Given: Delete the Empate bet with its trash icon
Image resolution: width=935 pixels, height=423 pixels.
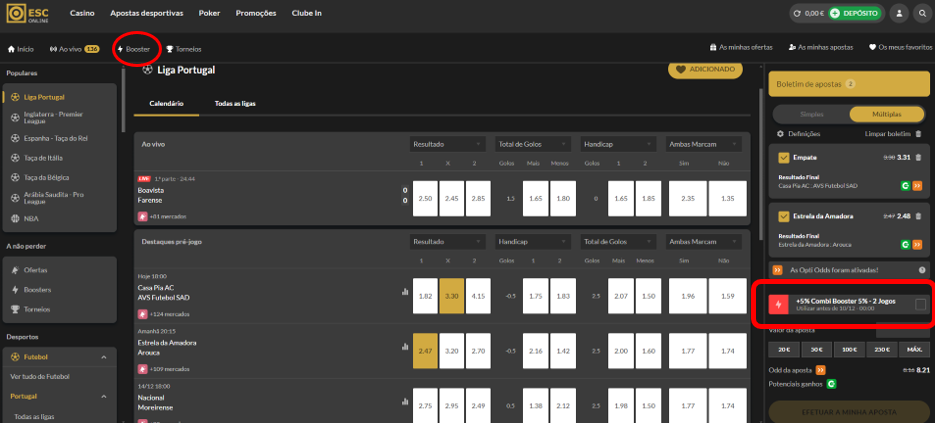Looking at the screenshot, I should tap(918, 157).
